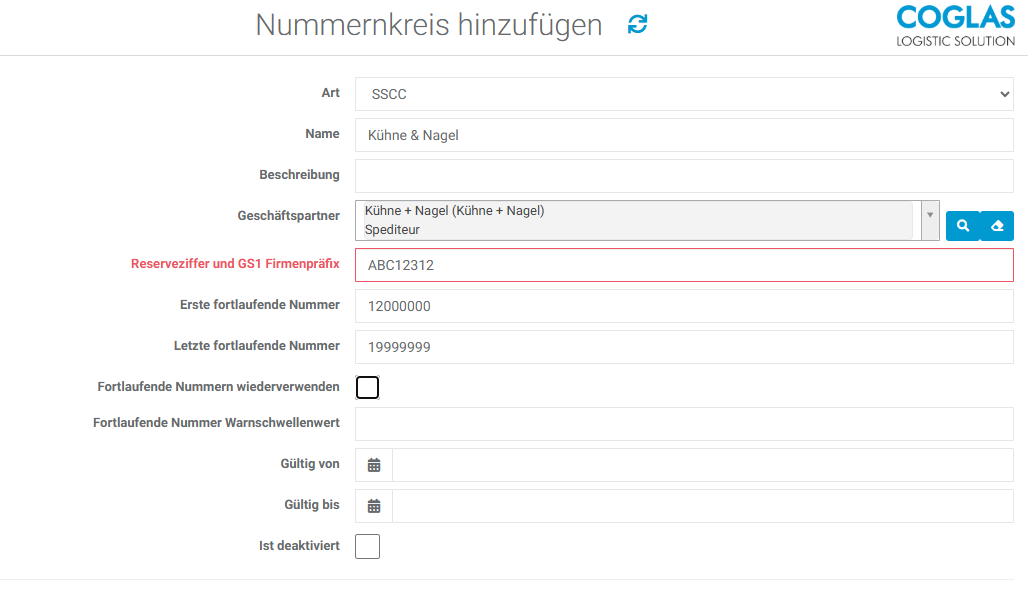Click the Fortlaufende Nummer Warnschwellenwert label
Screen dimensions: 1028x596
[216, 423]
